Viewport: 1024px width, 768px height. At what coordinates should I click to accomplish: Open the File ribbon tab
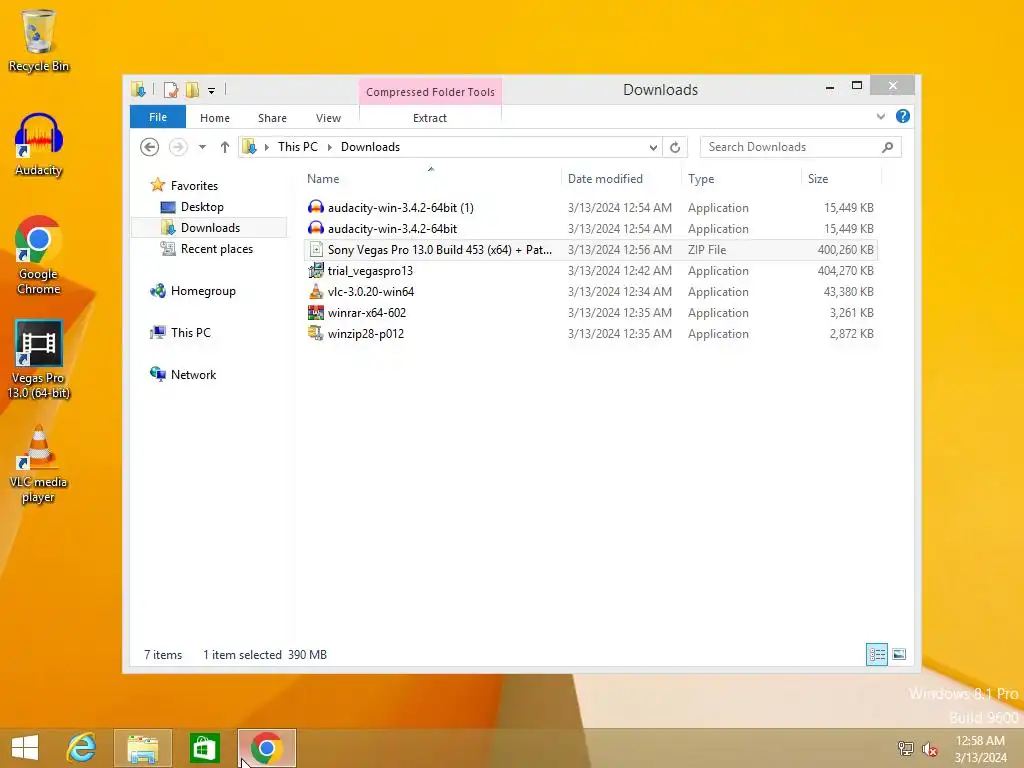[x=158, y=117]
